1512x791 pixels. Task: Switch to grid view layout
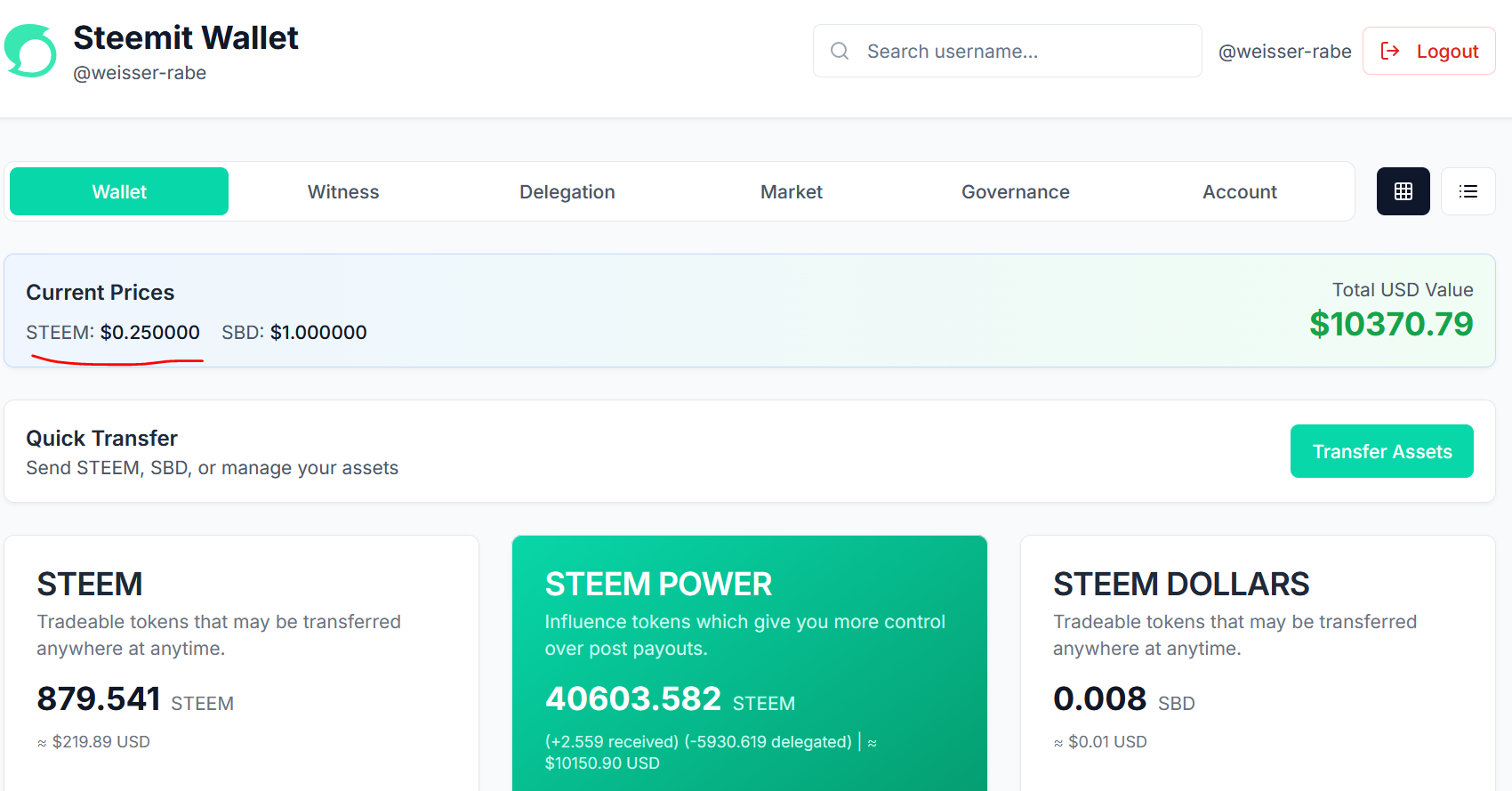[x=1403, y=191]
